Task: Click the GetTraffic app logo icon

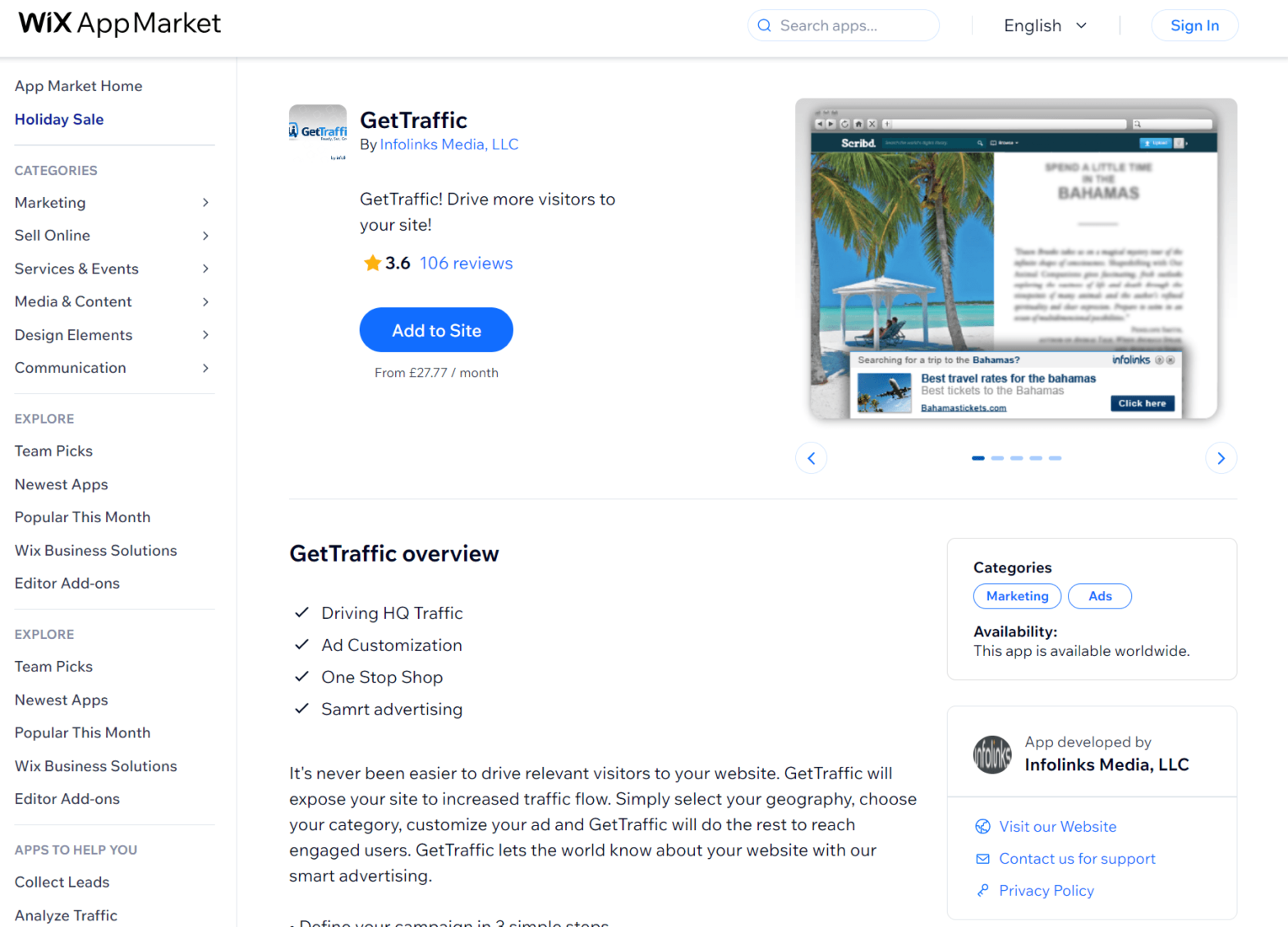Action: pyautogui.click(x=318, y=133)
